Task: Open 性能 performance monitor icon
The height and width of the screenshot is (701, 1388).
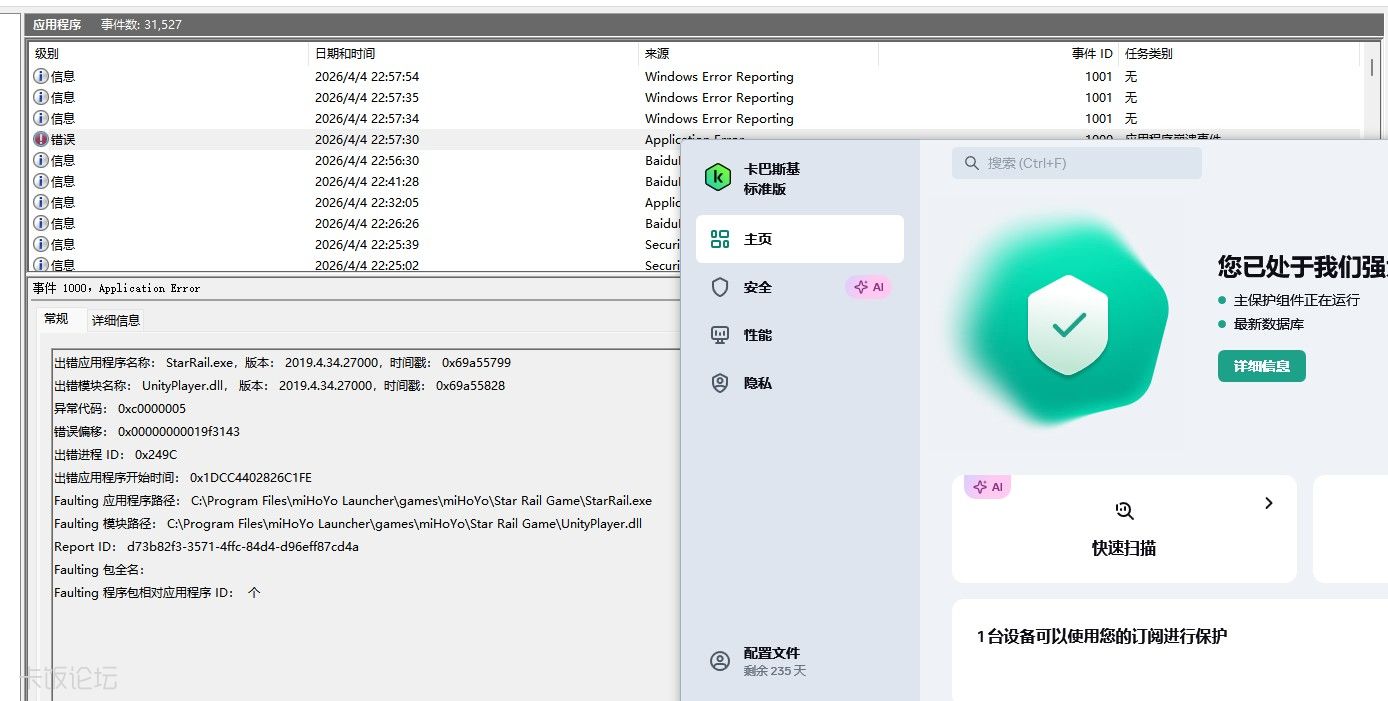Action: (720, 335)
